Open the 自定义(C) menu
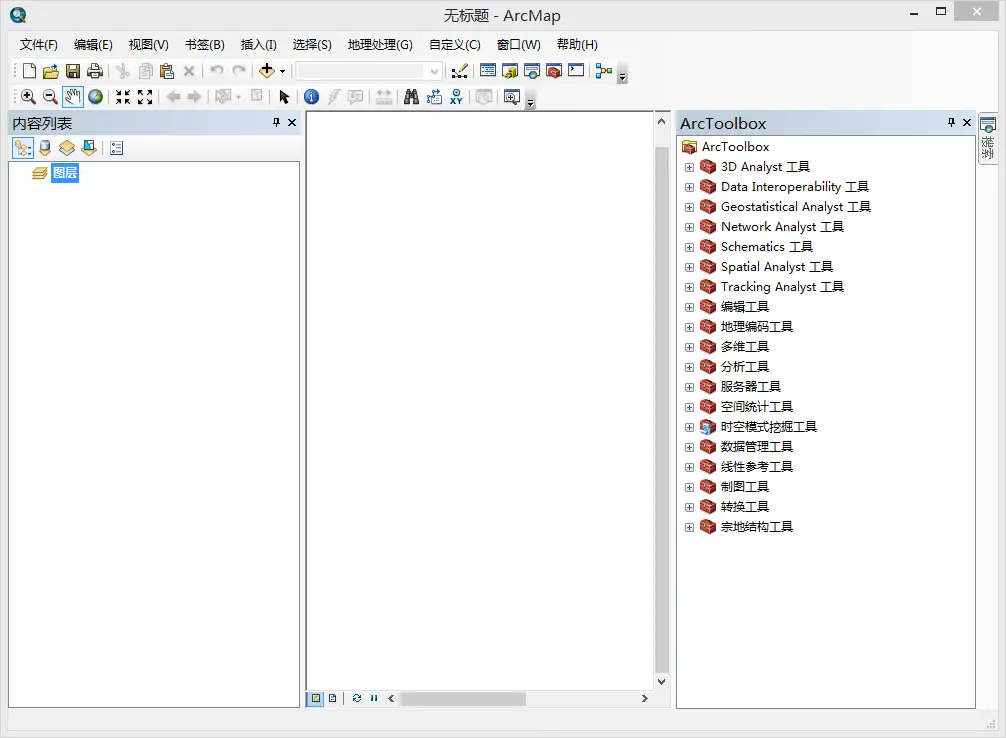The width and height of the screenshot is (1006, 738). pyautogui.click(x=455, y=44)
